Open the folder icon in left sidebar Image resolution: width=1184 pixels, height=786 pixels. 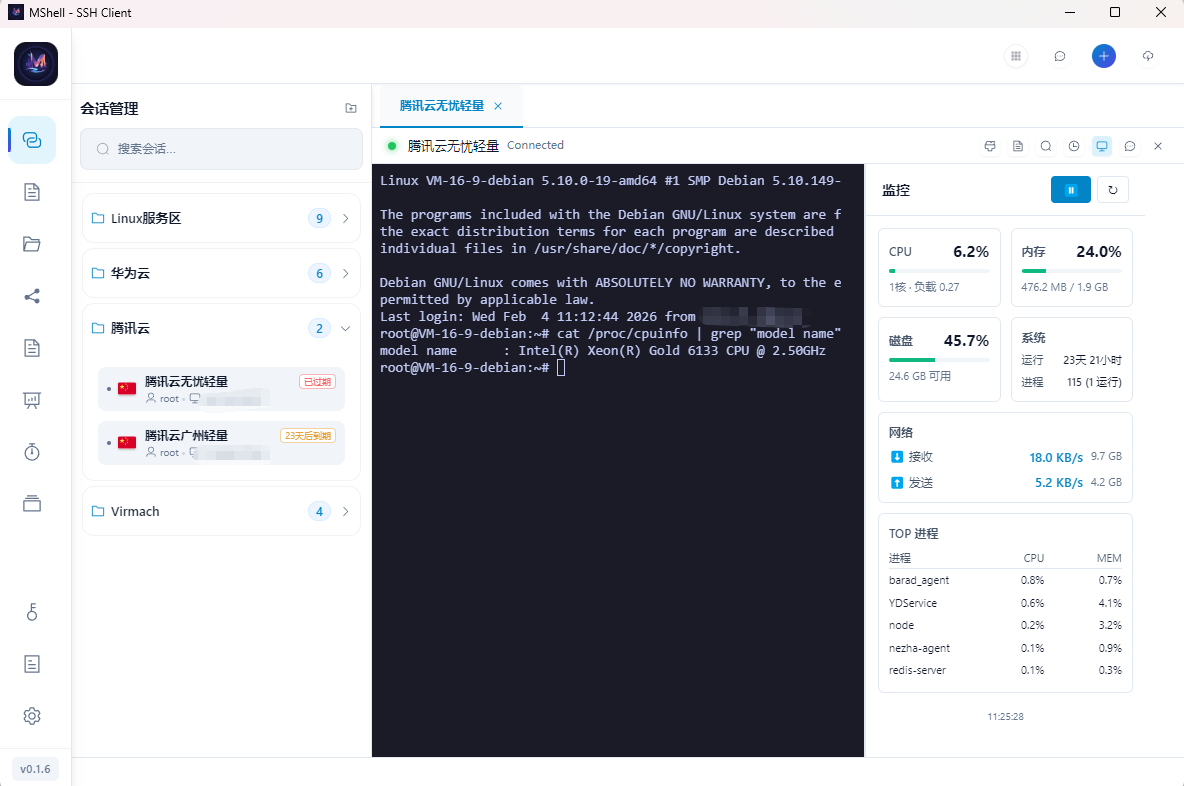click(x=32, y=244)
